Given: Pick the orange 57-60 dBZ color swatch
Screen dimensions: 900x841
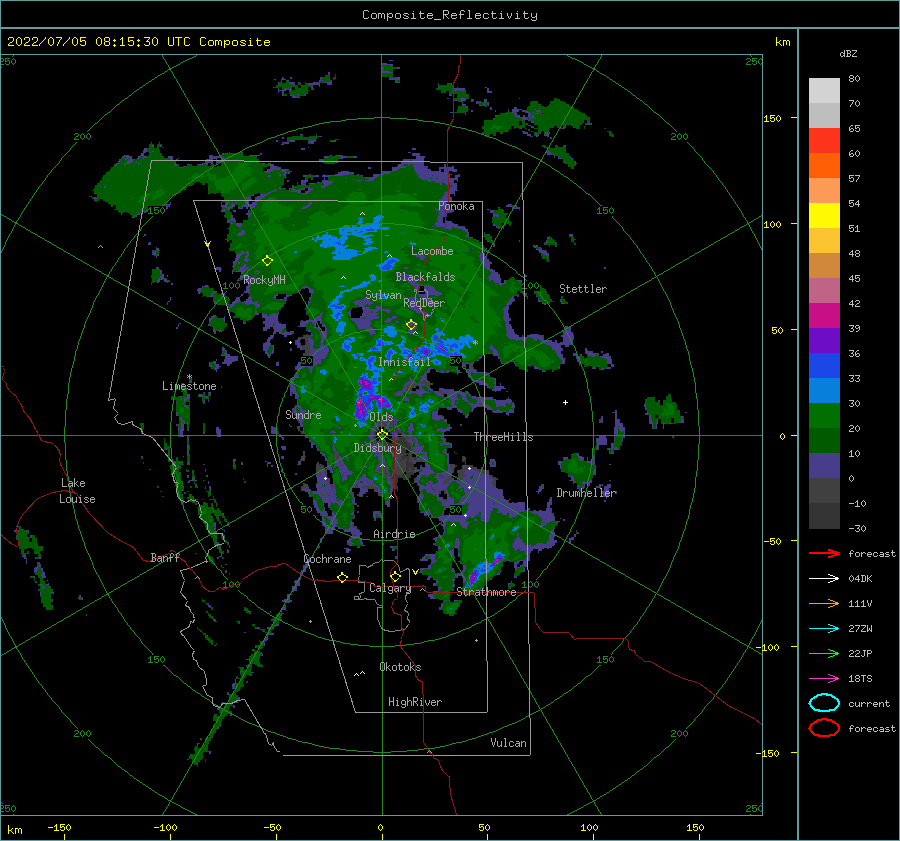Looking at the screenshot, I should coord(824,165).
